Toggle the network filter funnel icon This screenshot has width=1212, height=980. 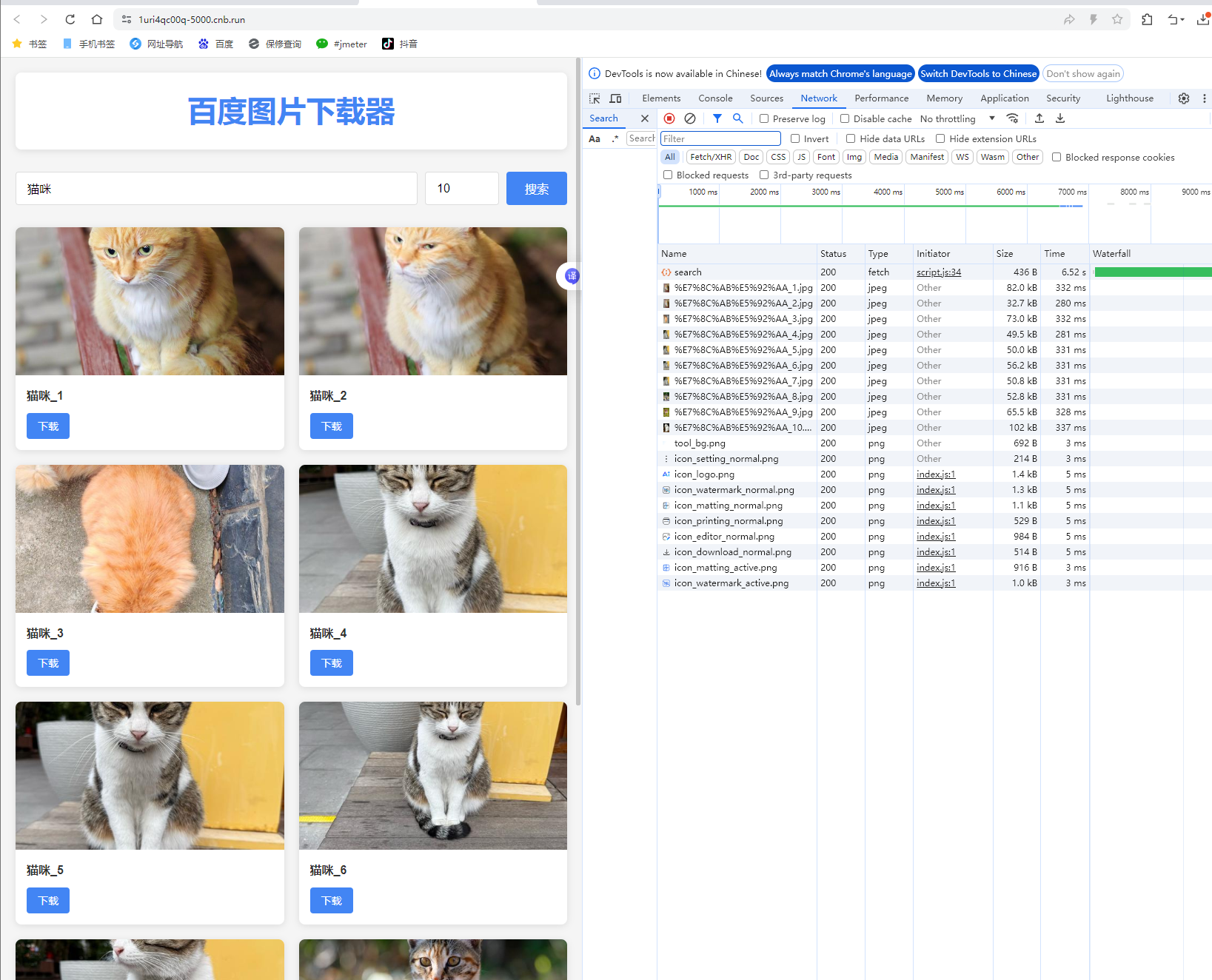click(x=717, y=118)
